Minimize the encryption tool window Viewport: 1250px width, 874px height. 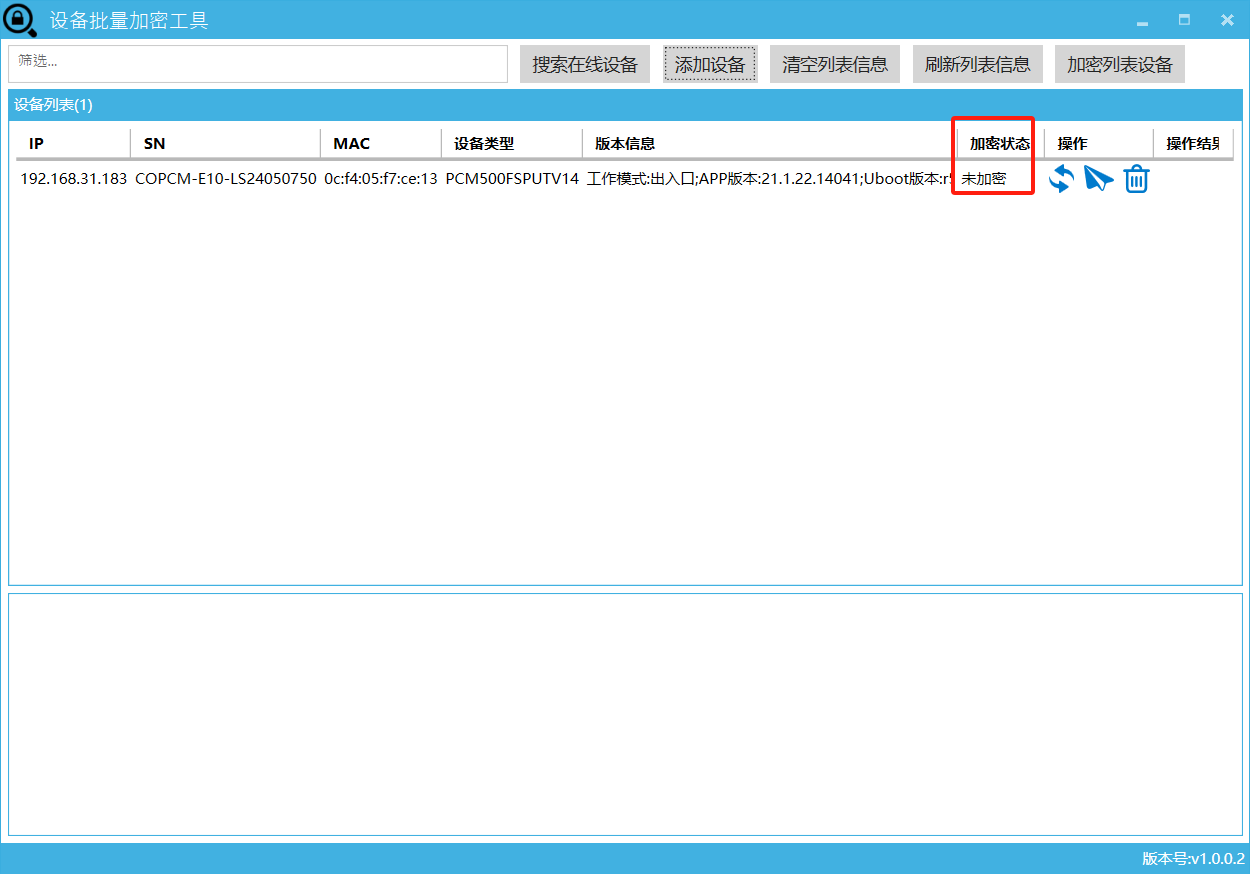(x=1142, y=21)
